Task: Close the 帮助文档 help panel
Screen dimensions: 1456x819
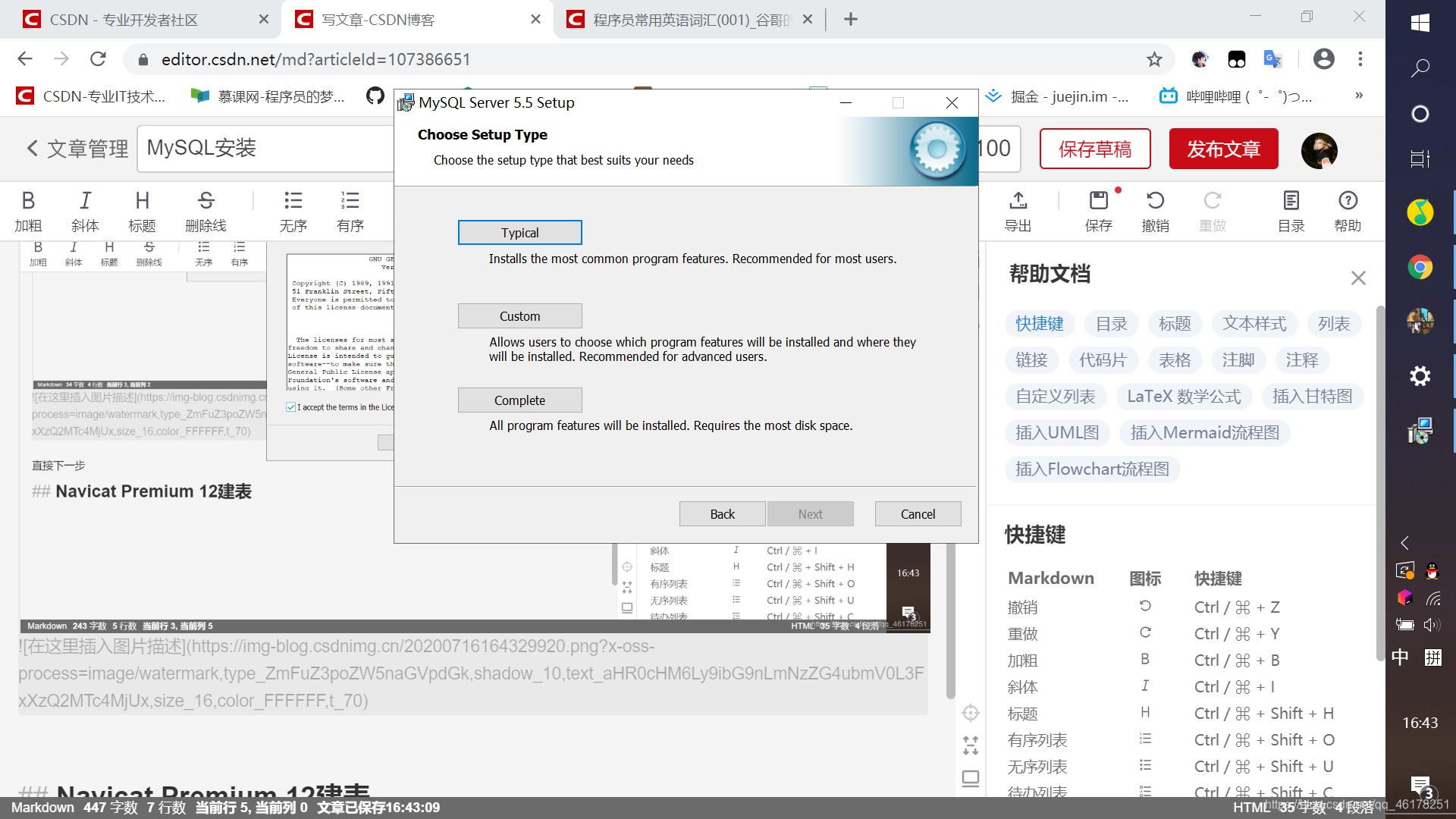Action: [x=1358, y=278]
